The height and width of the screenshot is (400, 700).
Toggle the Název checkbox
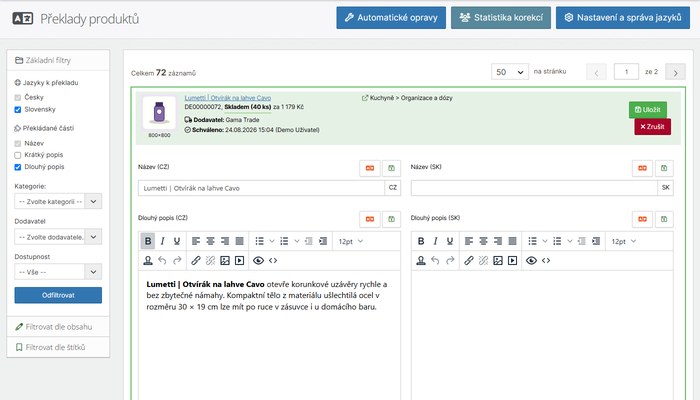(x=18, y=144)
